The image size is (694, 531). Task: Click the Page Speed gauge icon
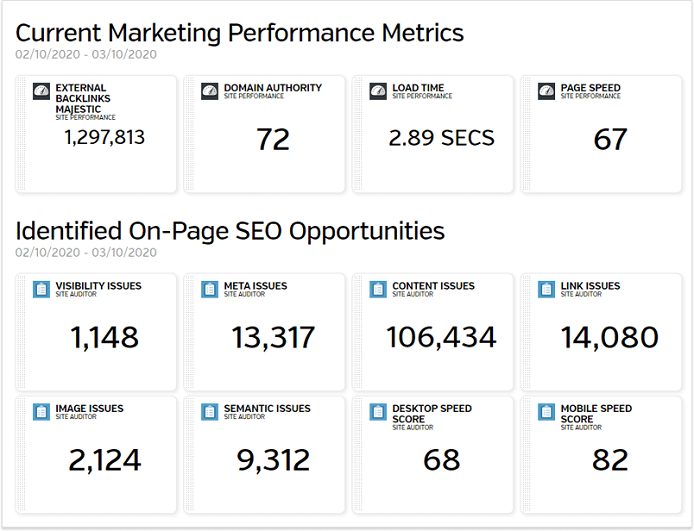tap(546, 91)
